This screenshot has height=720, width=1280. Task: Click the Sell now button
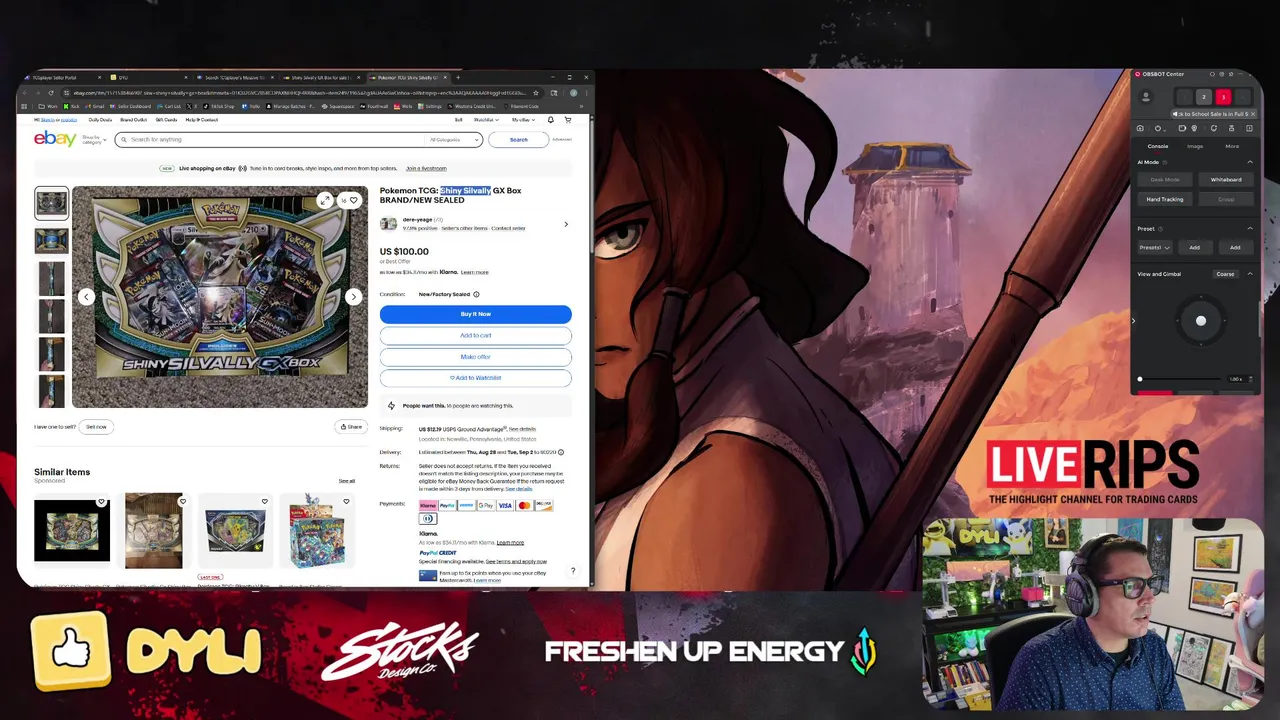coord(96,427)
